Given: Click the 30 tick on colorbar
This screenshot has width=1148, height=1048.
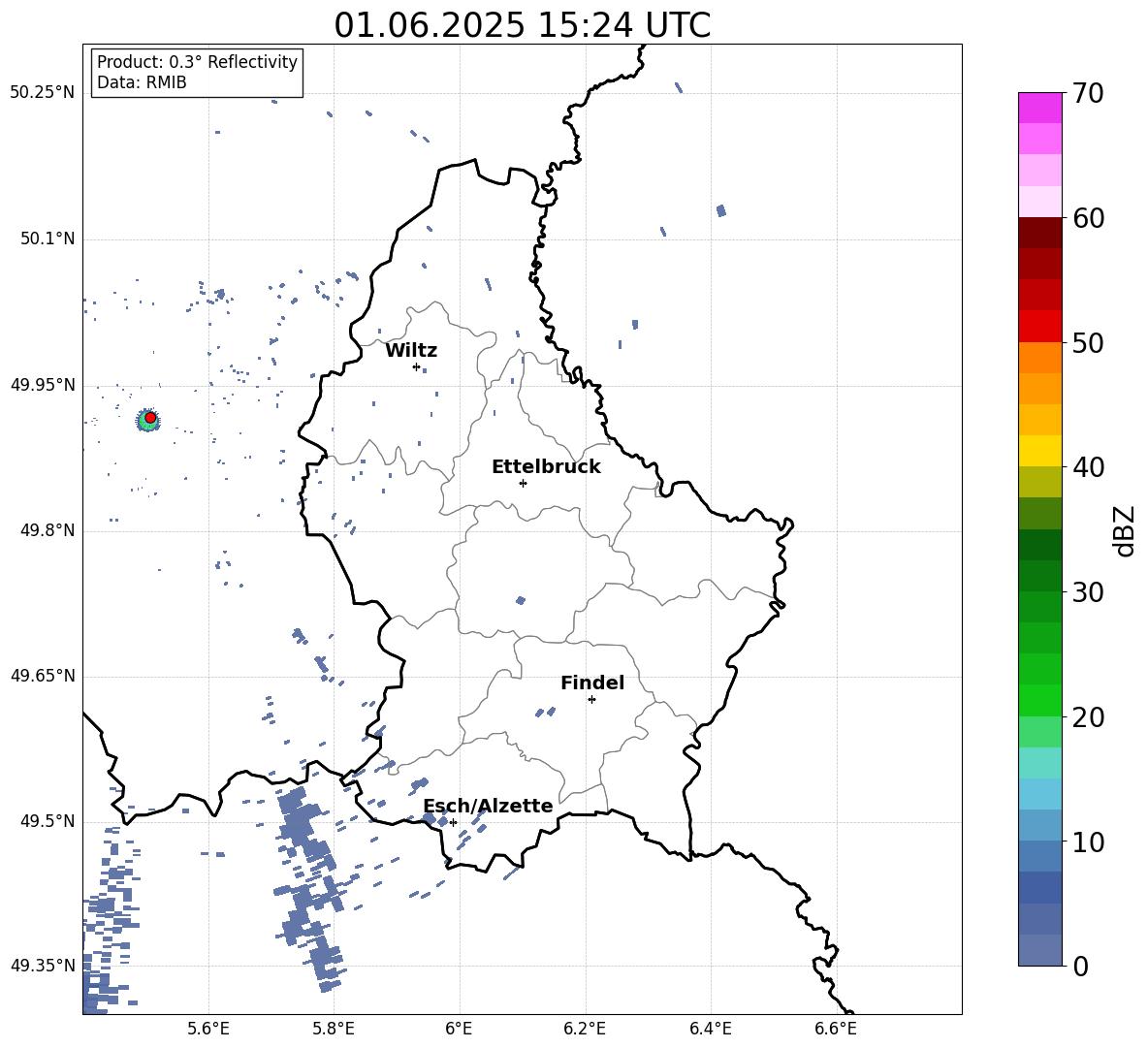Looking at the screenshot, I should (1088, 591).
